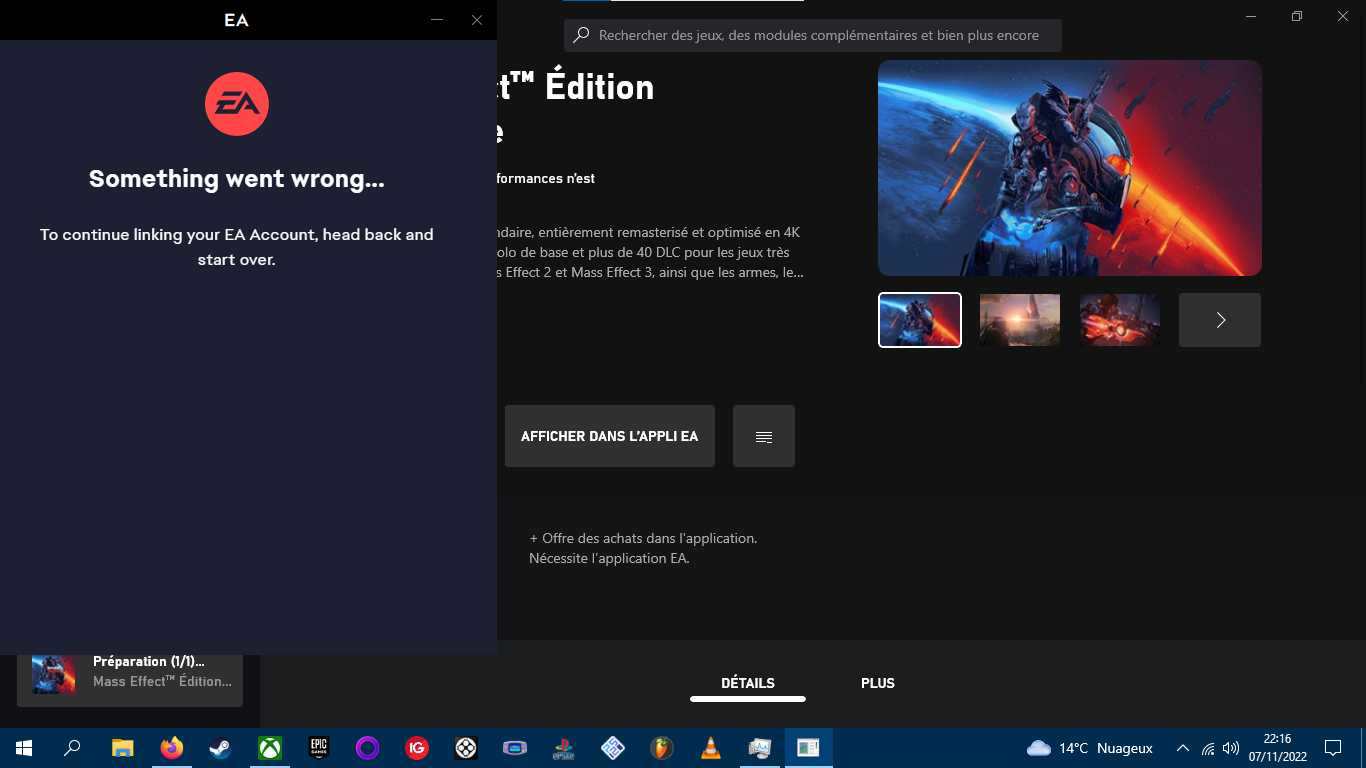
Task: Open Windows taskbar search
Action: click(72, 748)
